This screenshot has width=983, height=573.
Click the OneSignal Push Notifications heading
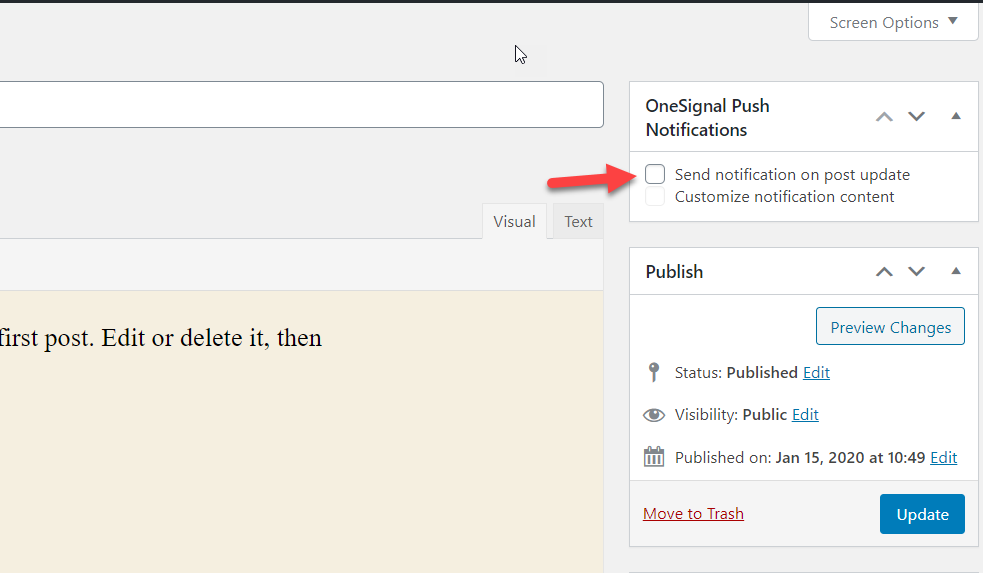707,118
